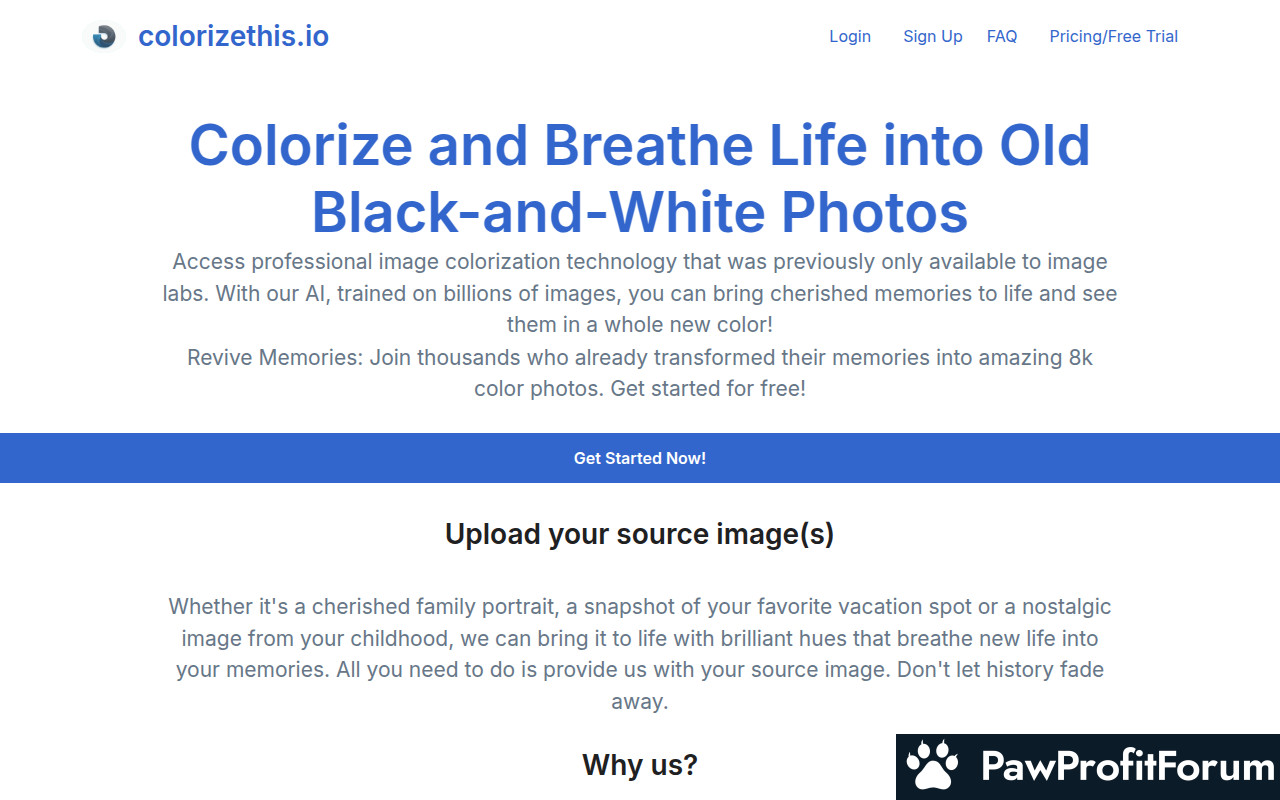Click the 'Access professional image colorization' paragraph

click(640, 293)
